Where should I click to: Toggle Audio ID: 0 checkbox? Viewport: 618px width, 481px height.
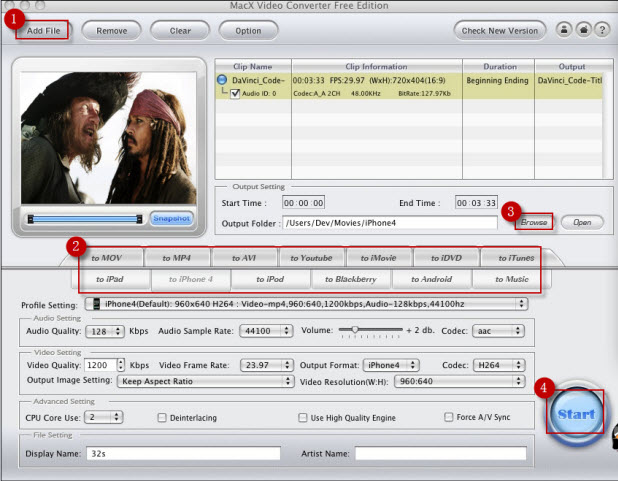click(x=235, y=94)
